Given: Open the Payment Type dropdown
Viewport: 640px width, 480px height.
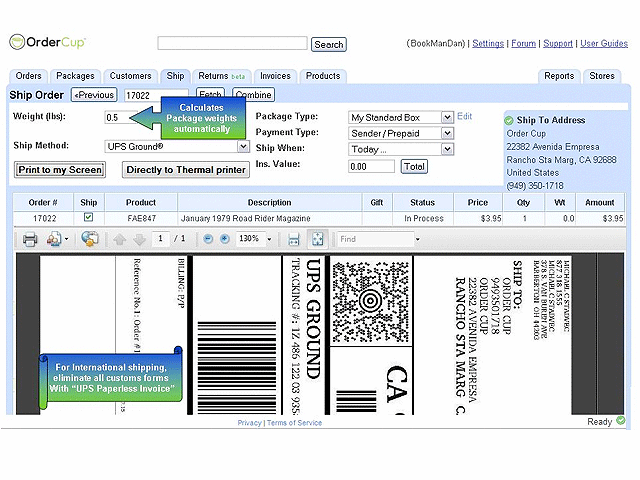Looking at the screenshot, I should point(447,133).
